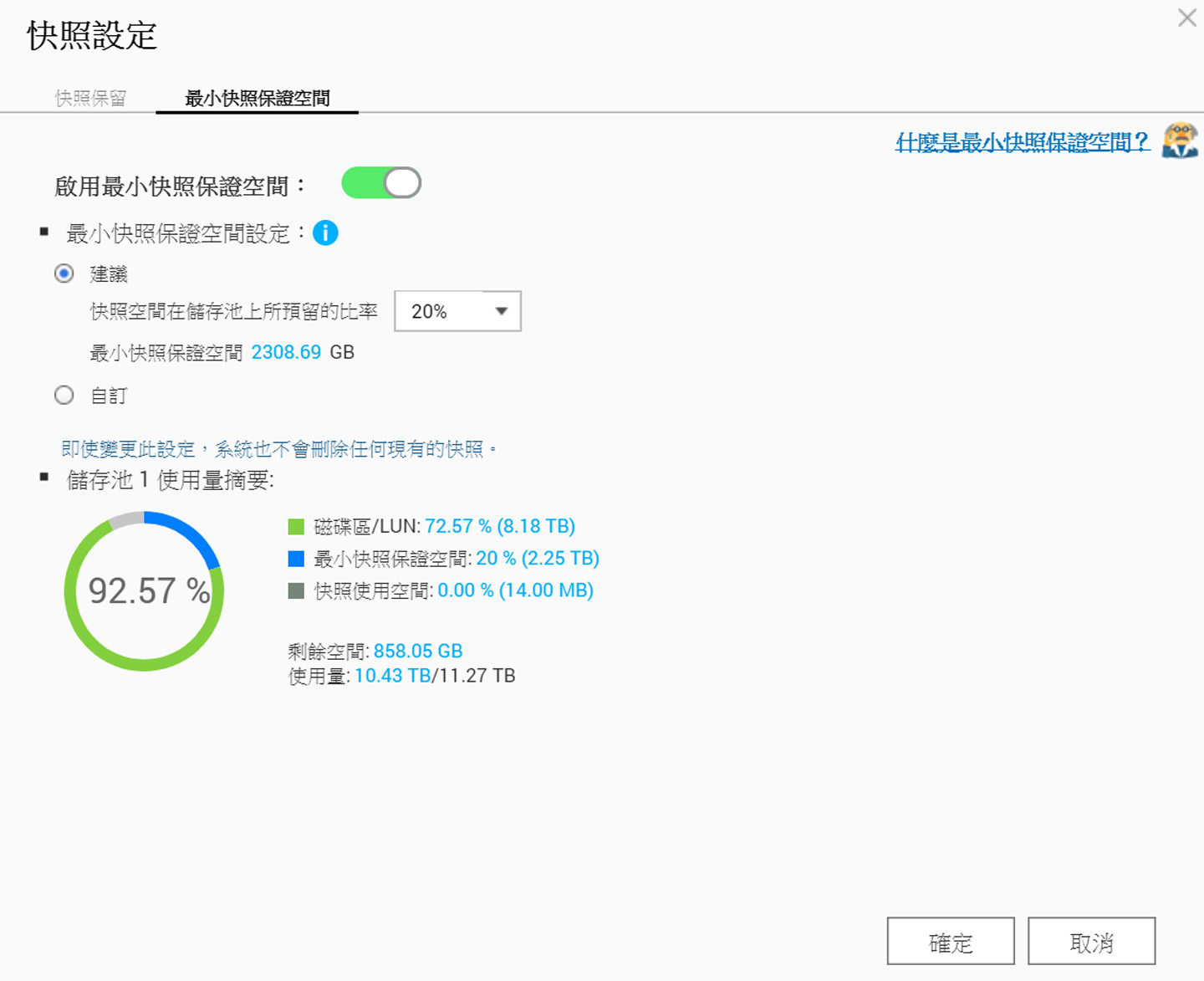Disable the 啟用最小快照保證空間 toggle
Image resolution: width=1204 pixels, height=981 pixels.
click(x=381, y=182)
